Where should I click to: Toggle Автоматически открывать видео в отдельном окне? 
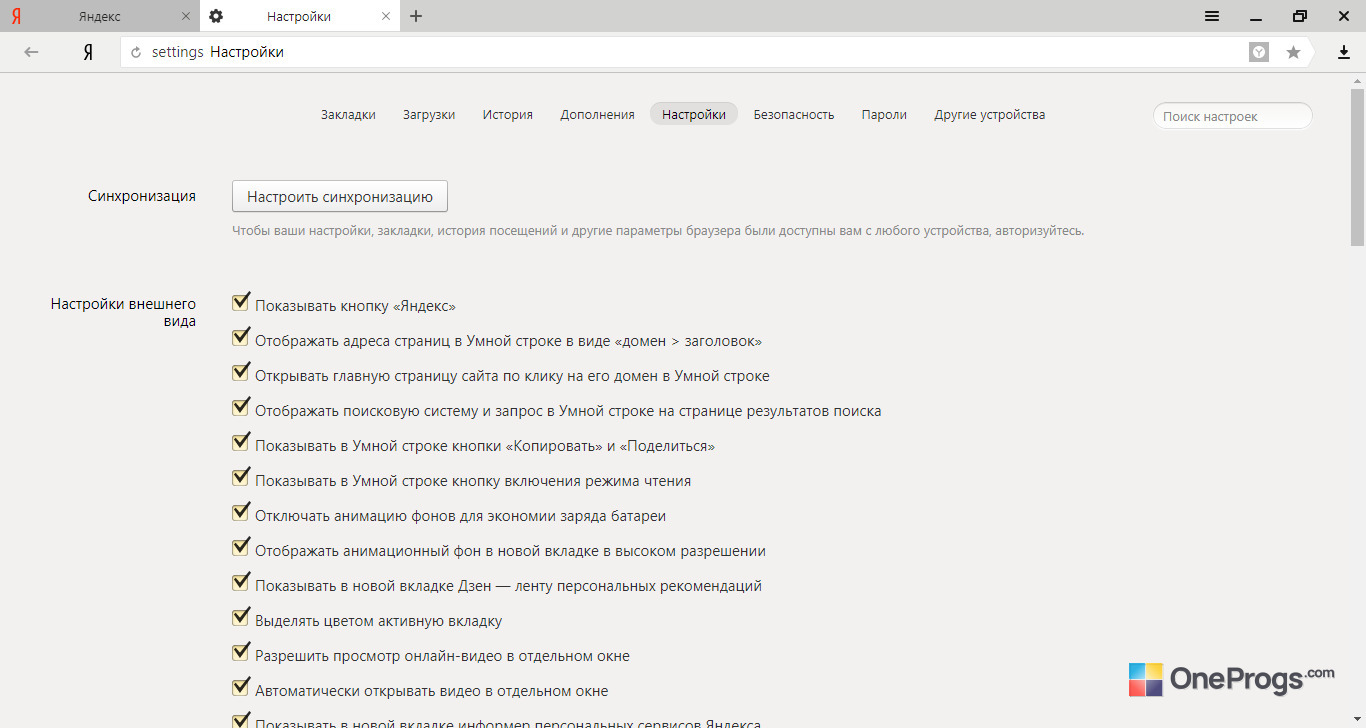[240, 688]
